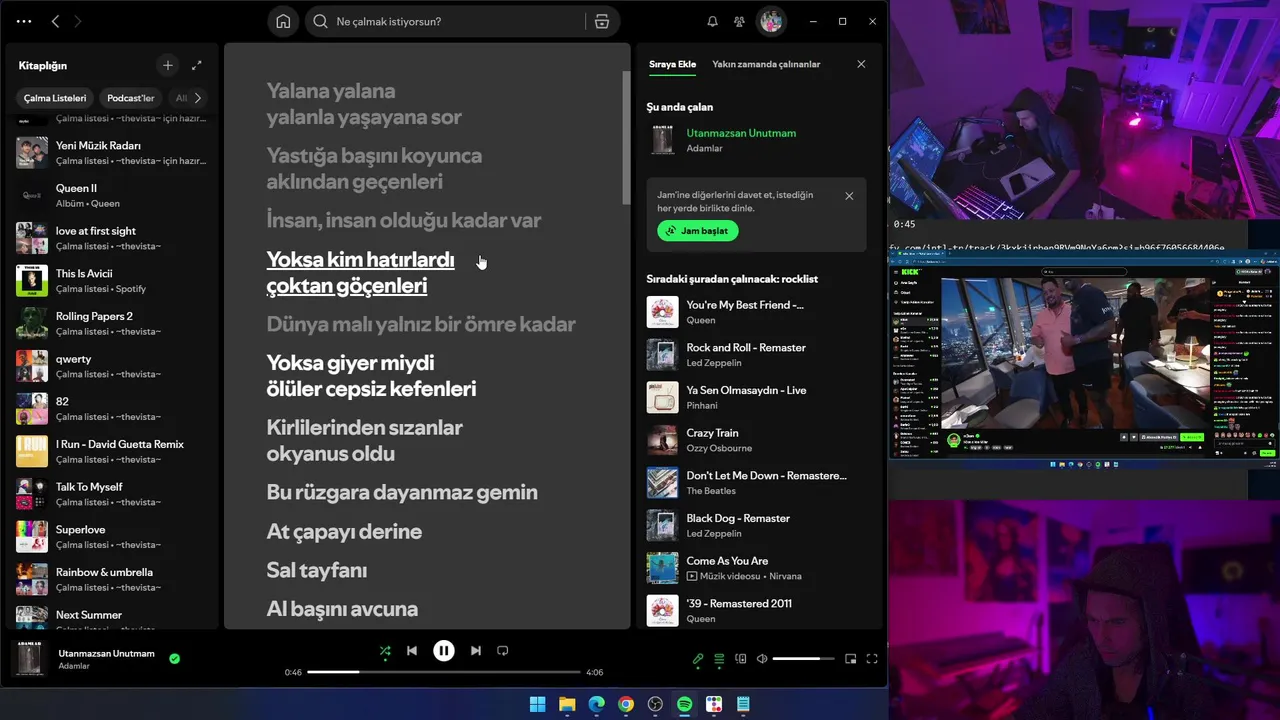
Task: Open the Superlove playlist
Action: [111, 537]
